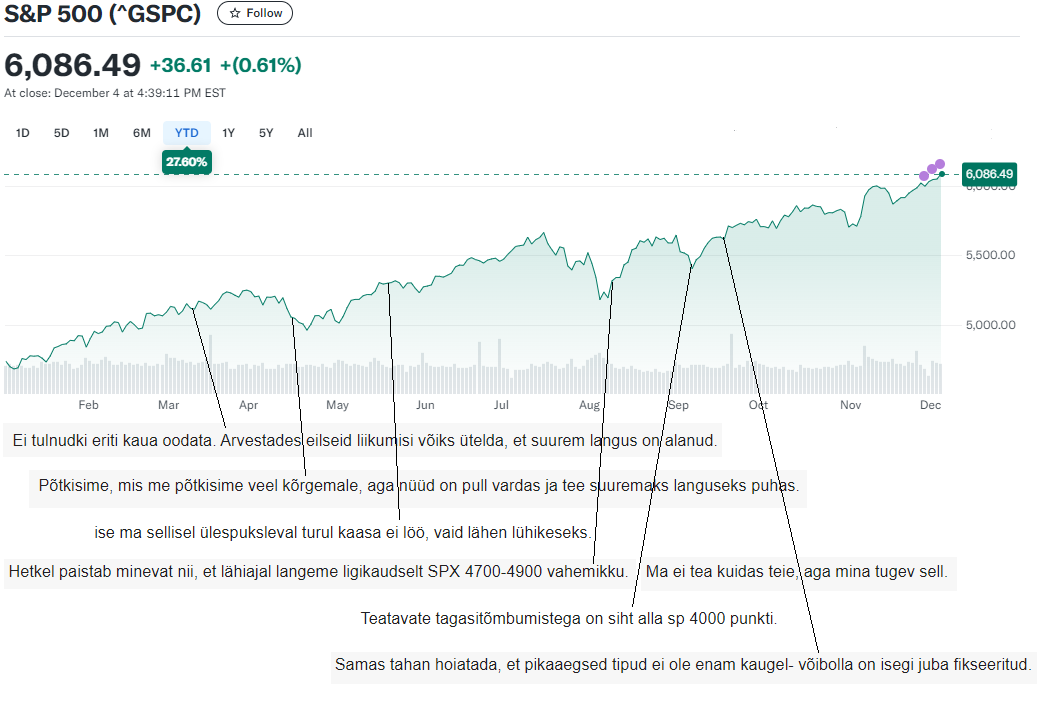Click the Follow button
Viewport: 1037px width, 705px height.
click(x=255, y=13)
